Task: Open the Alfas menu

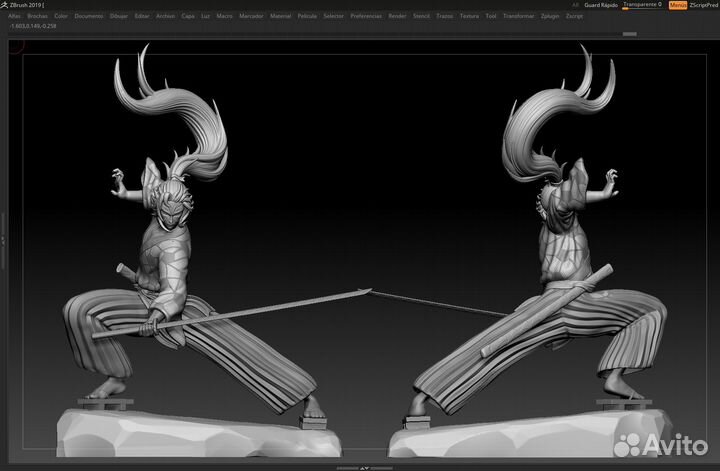Action: click(x=14, y=17)
